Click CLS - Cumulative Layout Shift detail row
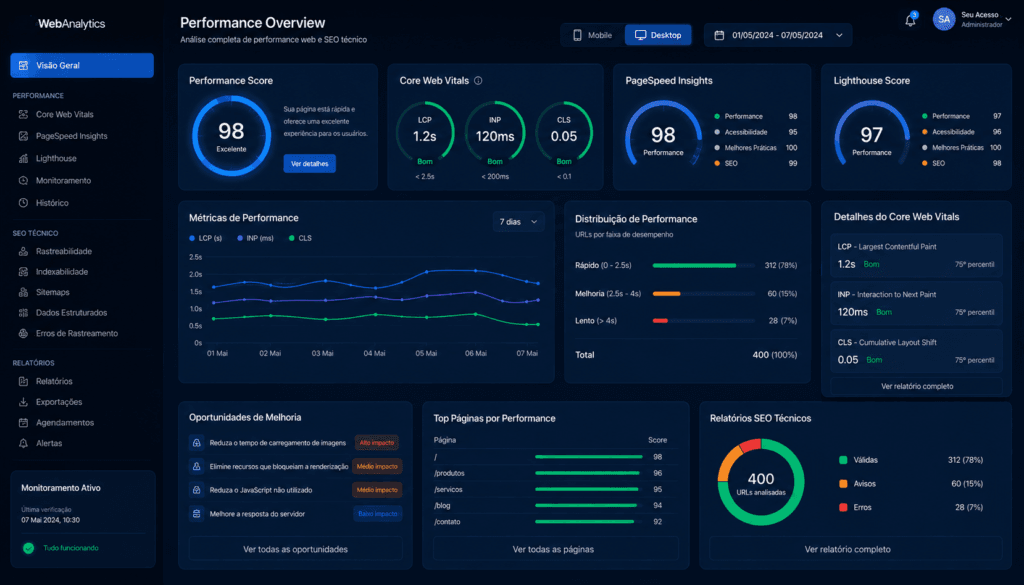1024x585 pixels. coord(916,351)
